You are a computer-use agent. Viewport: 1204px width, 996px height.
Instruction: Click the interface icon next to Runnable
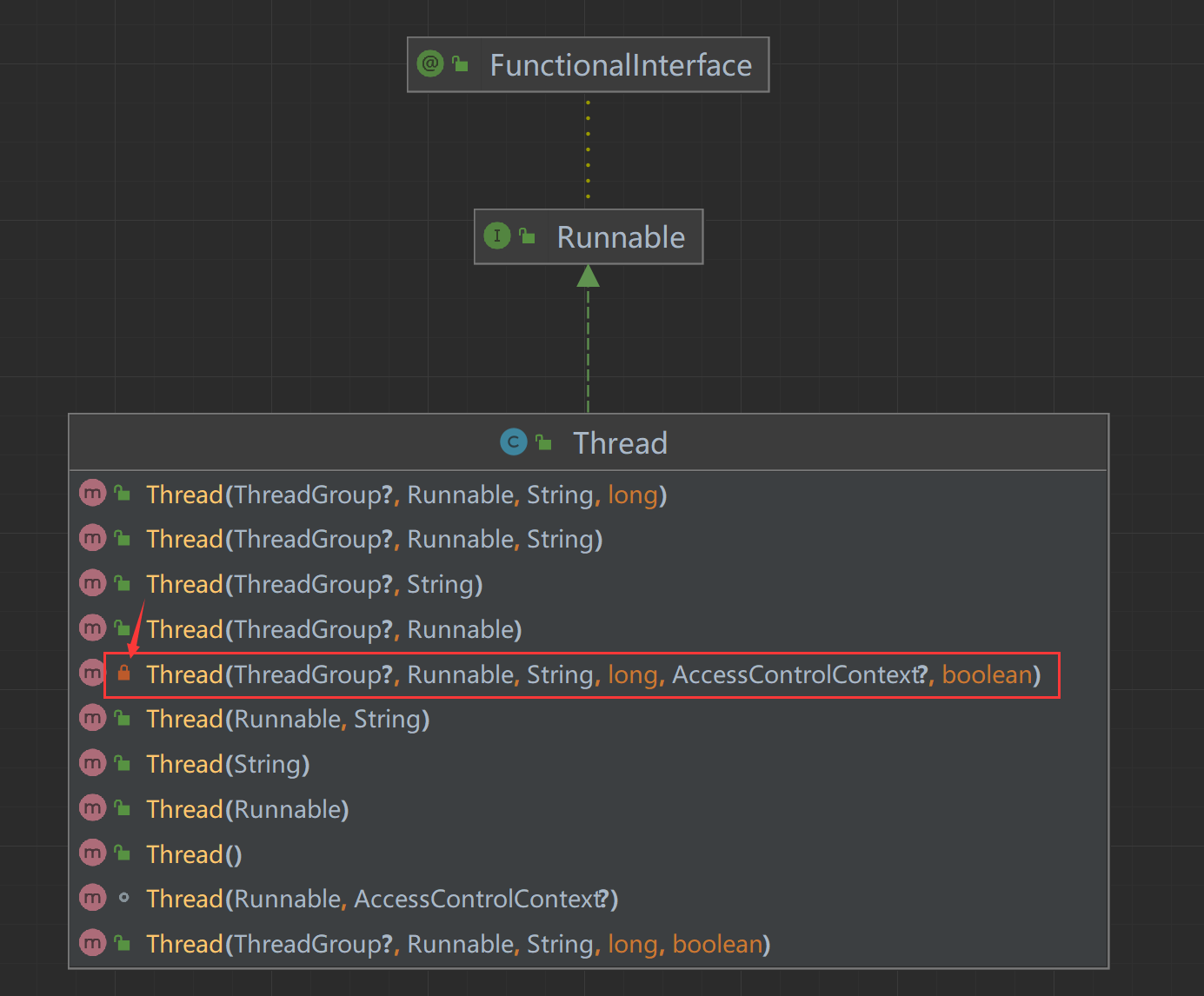coord(497,236)
